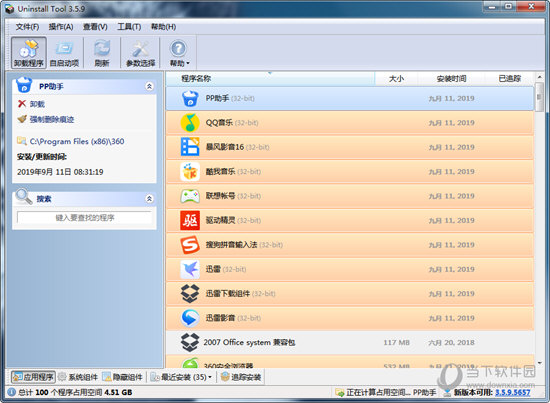
Task: Collapse the 搜索 panel
Action: (149, 199)
